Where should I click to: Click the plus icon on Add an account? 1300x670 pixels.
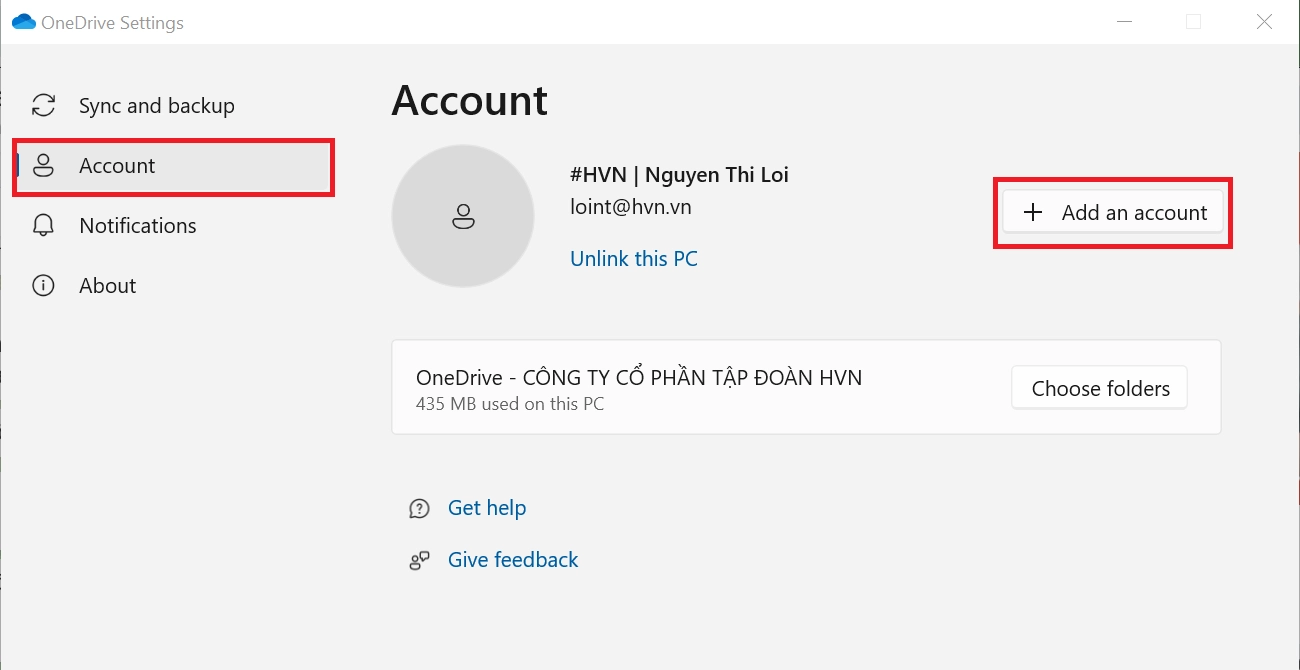[x=1033, y=213]
